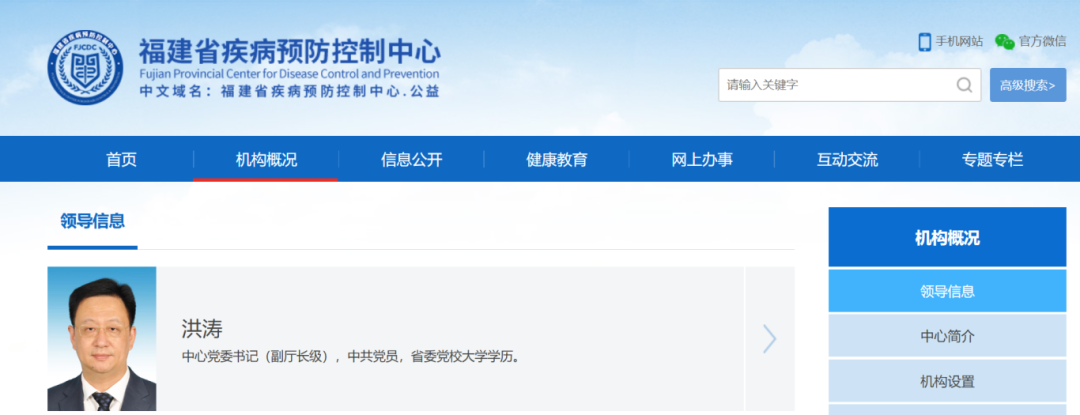Select the 领导信息 tab heading

(x=92, y=222)
